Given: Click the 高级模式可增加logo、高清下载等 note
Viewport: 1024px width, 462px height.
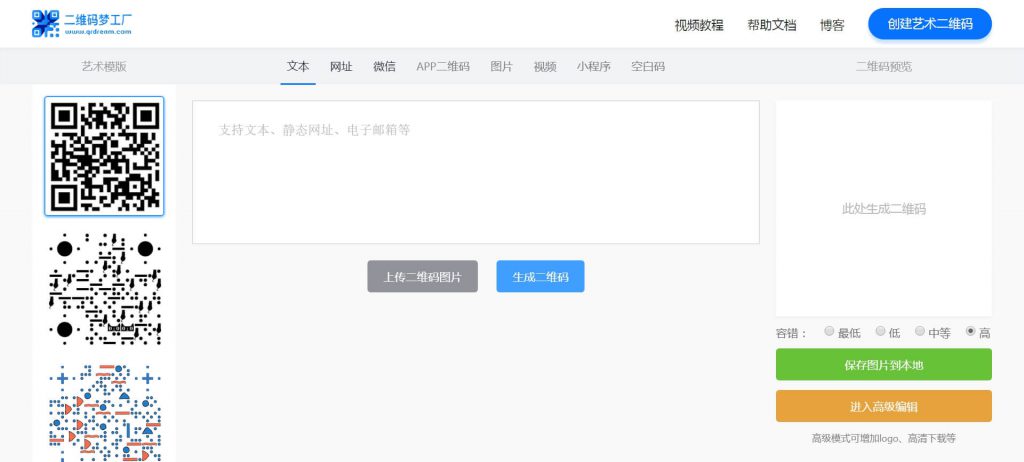Looking at the screenshot, I should [x=884, y=438].
